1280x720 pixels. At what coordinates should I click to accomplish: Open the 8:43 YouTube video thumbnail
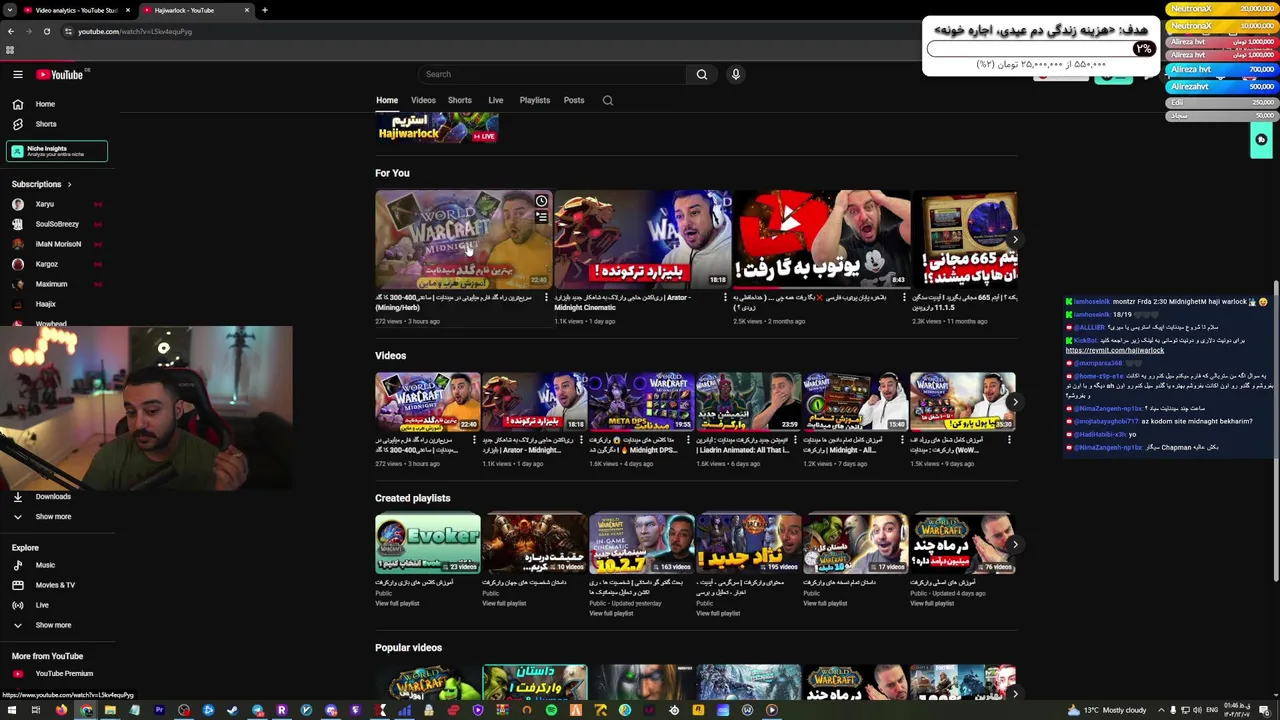click(x=821, y=239)
